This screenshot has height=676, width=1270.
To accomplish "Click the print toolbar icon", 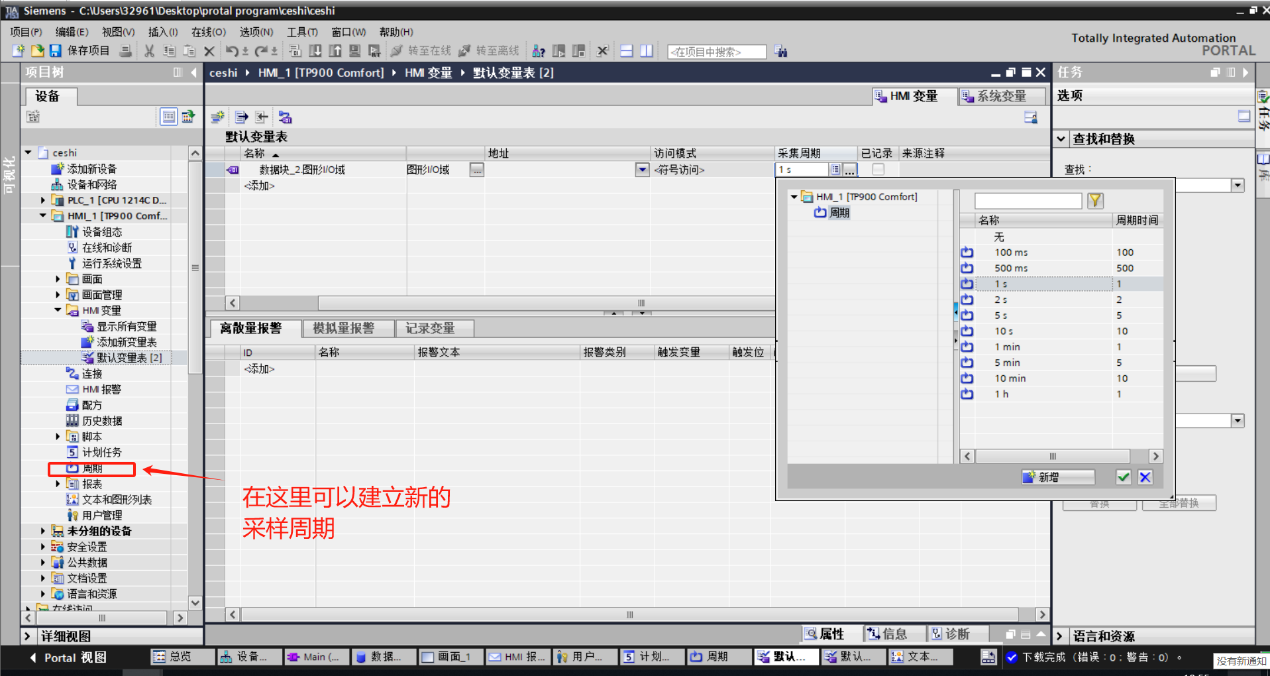I will click(125, 51).
